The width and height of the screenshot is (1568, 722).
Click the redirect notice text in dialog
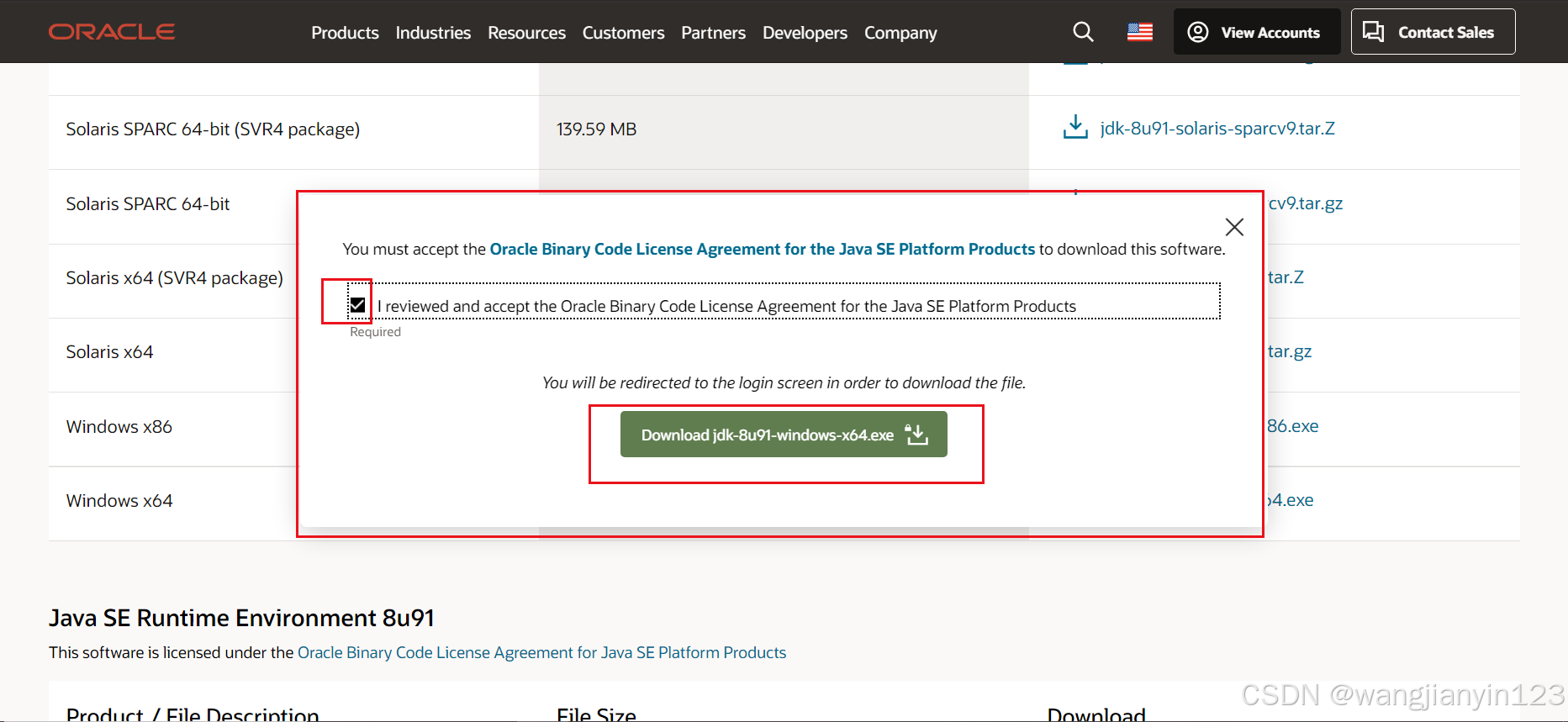tap(784, 383)
